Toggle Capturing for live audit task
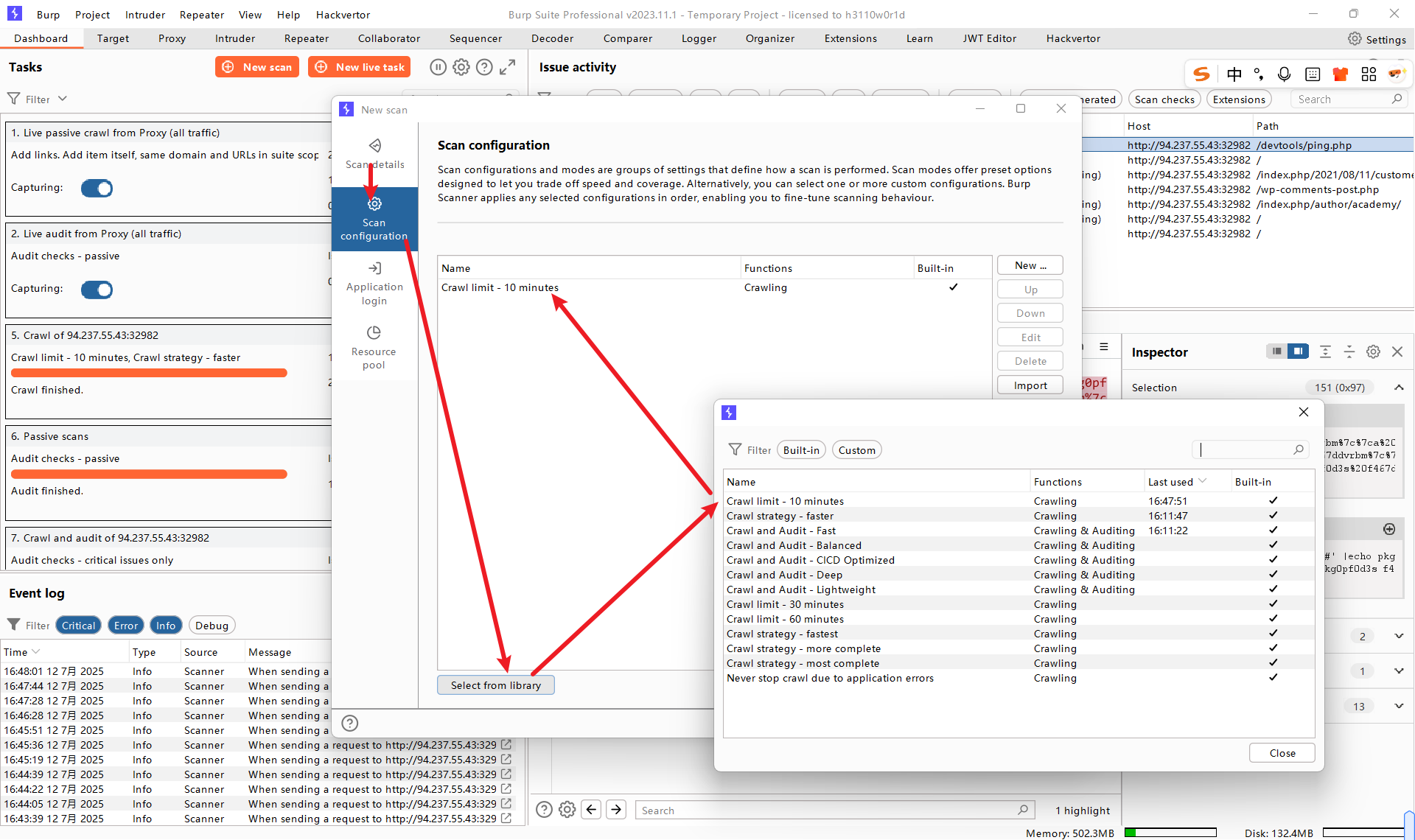 pos(97,290)
